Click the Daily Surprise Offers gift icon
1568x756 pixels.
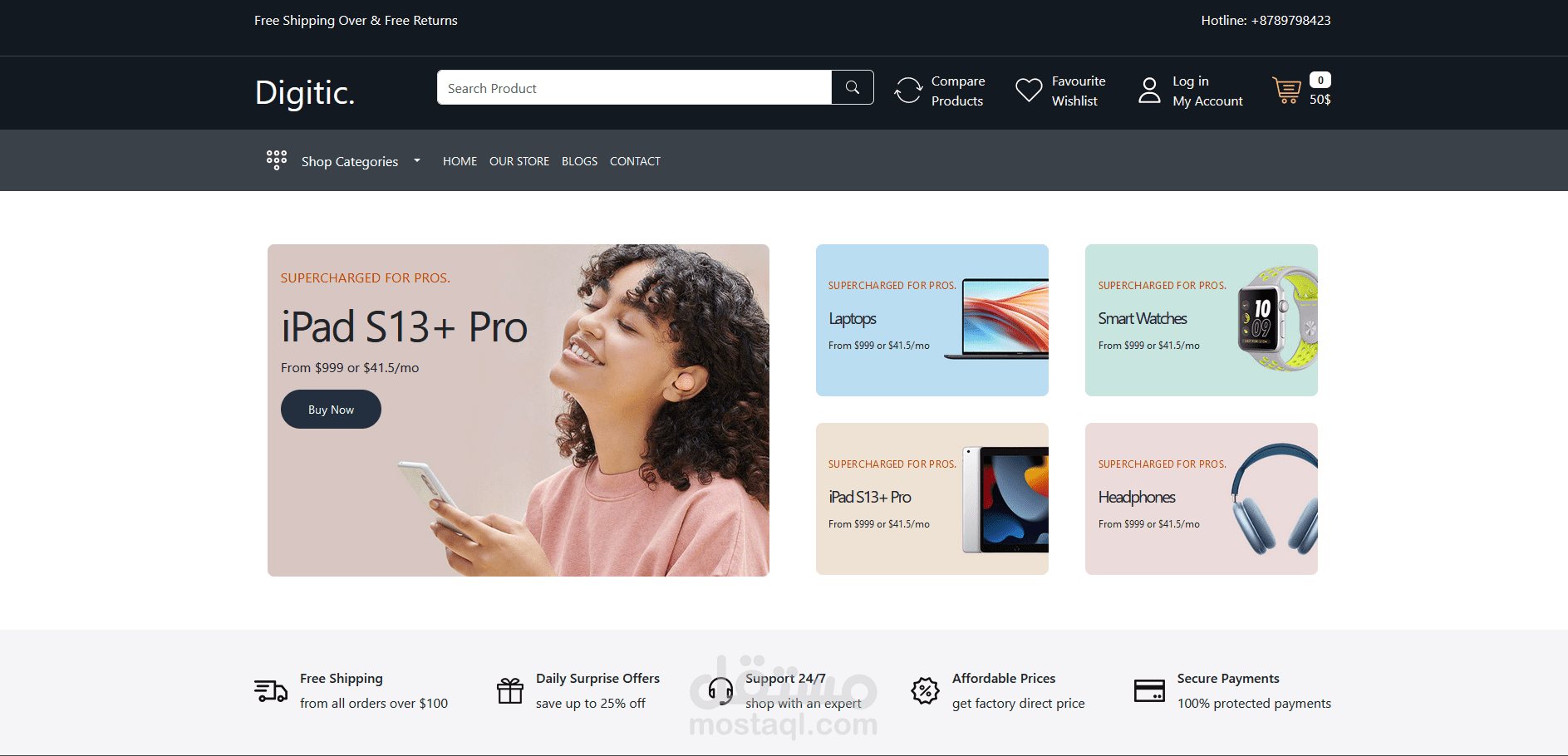coord(509,690)
